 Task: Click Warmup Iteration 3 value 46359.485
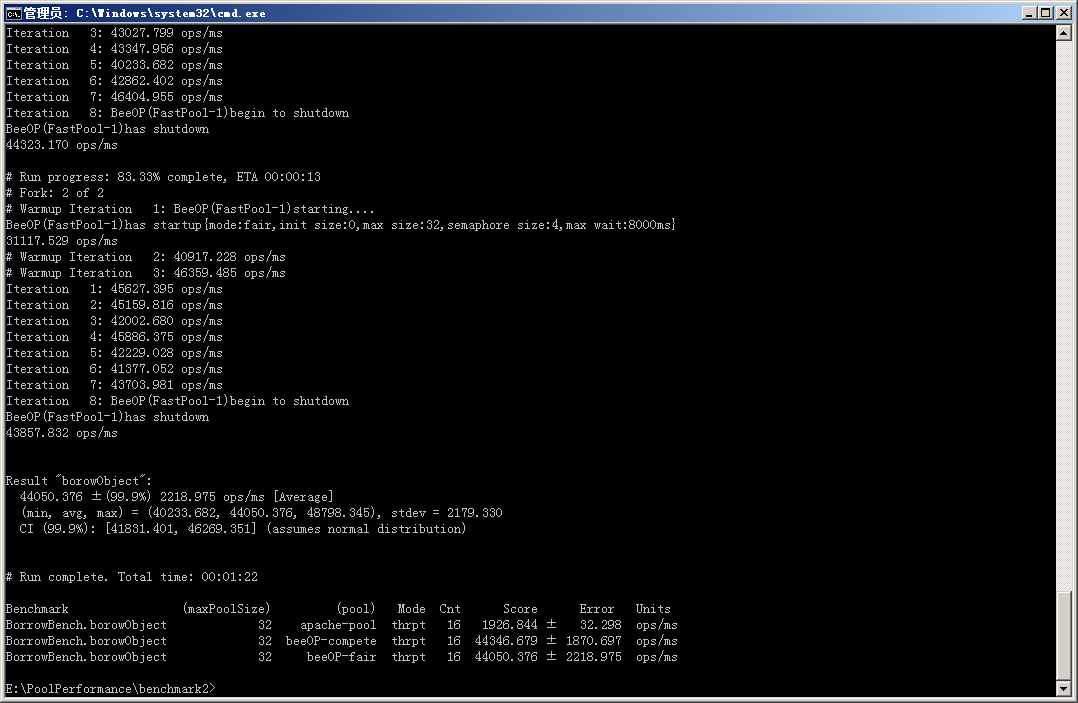point(205,272)
